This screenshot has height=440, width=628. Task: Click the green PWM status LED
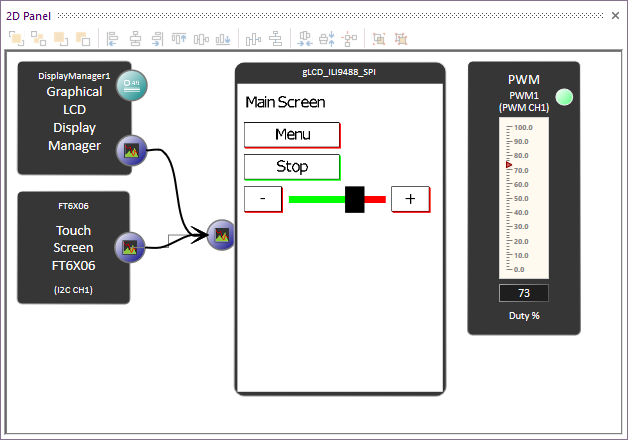pos(564,97)
